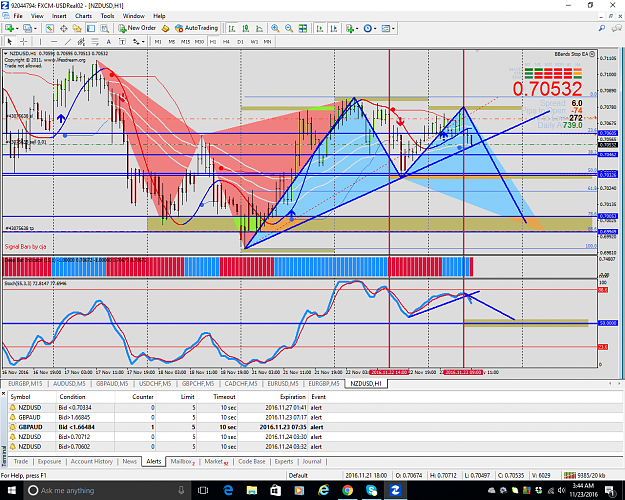The height and width of the screenshot is (500, 625).
Task: Switch timeframe to M5
Action: pos(171,41)
